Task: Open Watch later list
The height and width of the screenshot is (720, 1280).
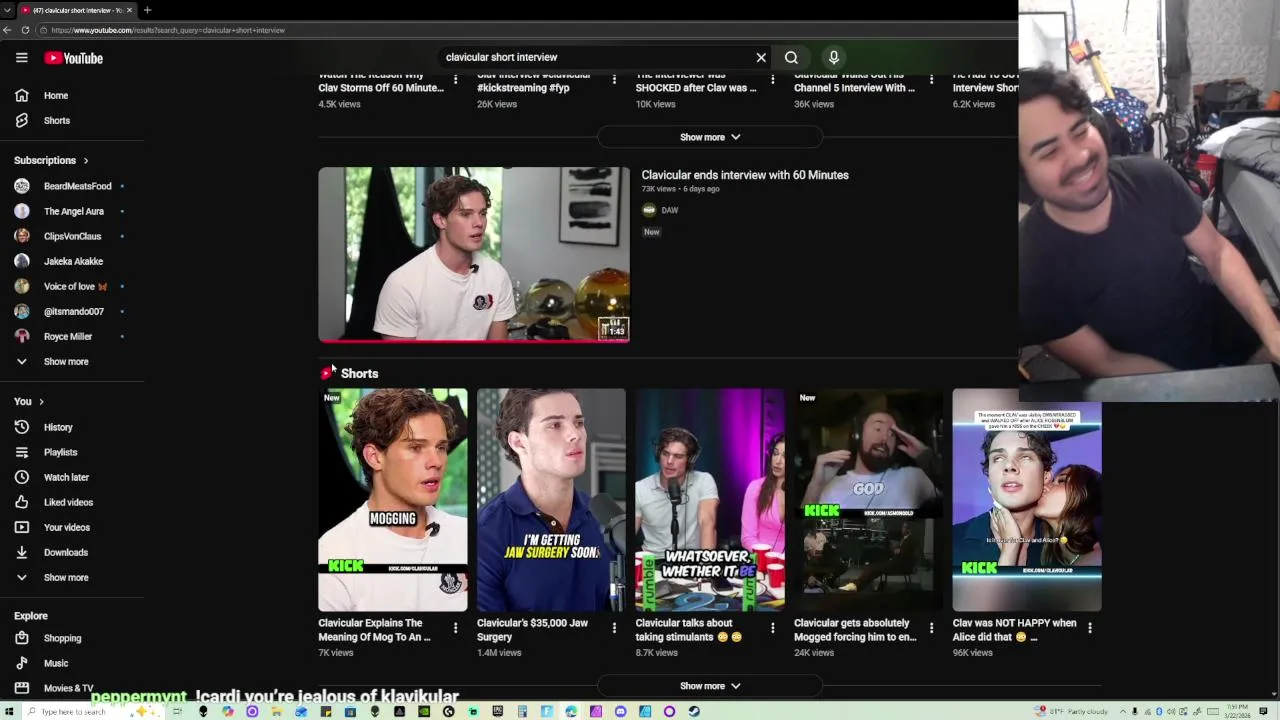Action: [x=72, y=477]
